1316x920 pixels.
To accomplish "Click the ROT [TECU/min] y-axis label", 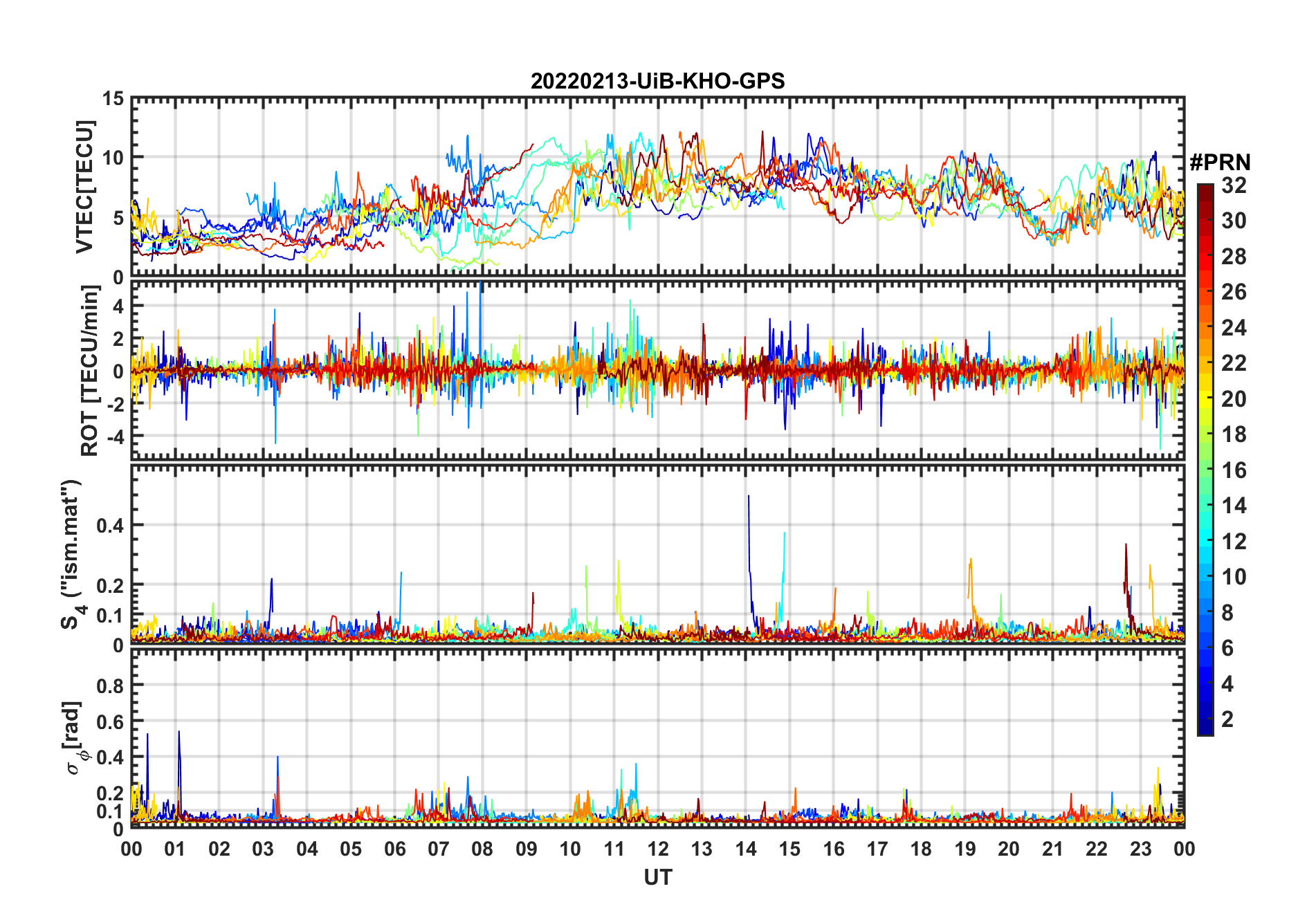I will (x=89, y=371).
